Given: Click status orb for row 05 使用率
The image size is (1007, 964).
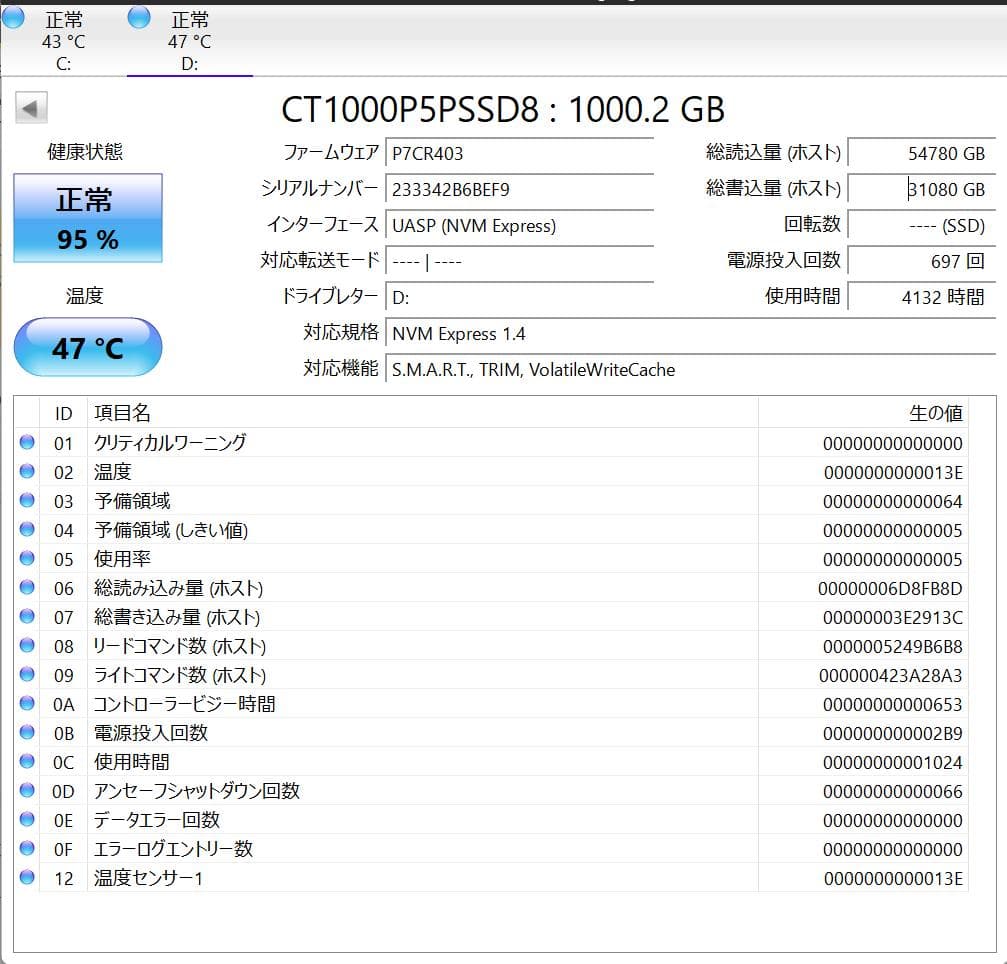Looking at the screenshot, I should coord(27,557).
